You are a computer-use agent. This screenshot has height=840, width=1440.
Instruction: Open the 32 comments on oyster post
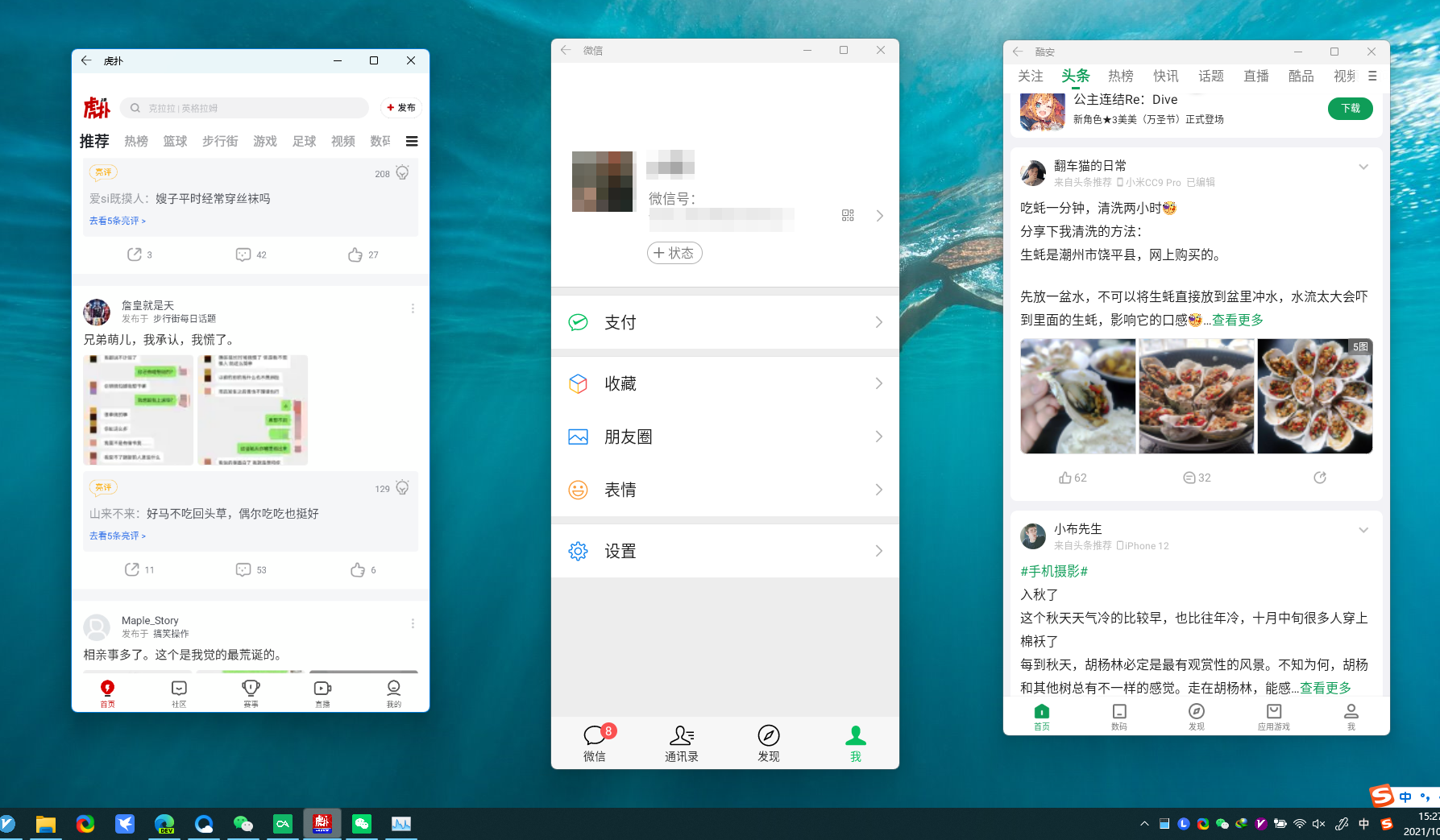click(1197, 478)
